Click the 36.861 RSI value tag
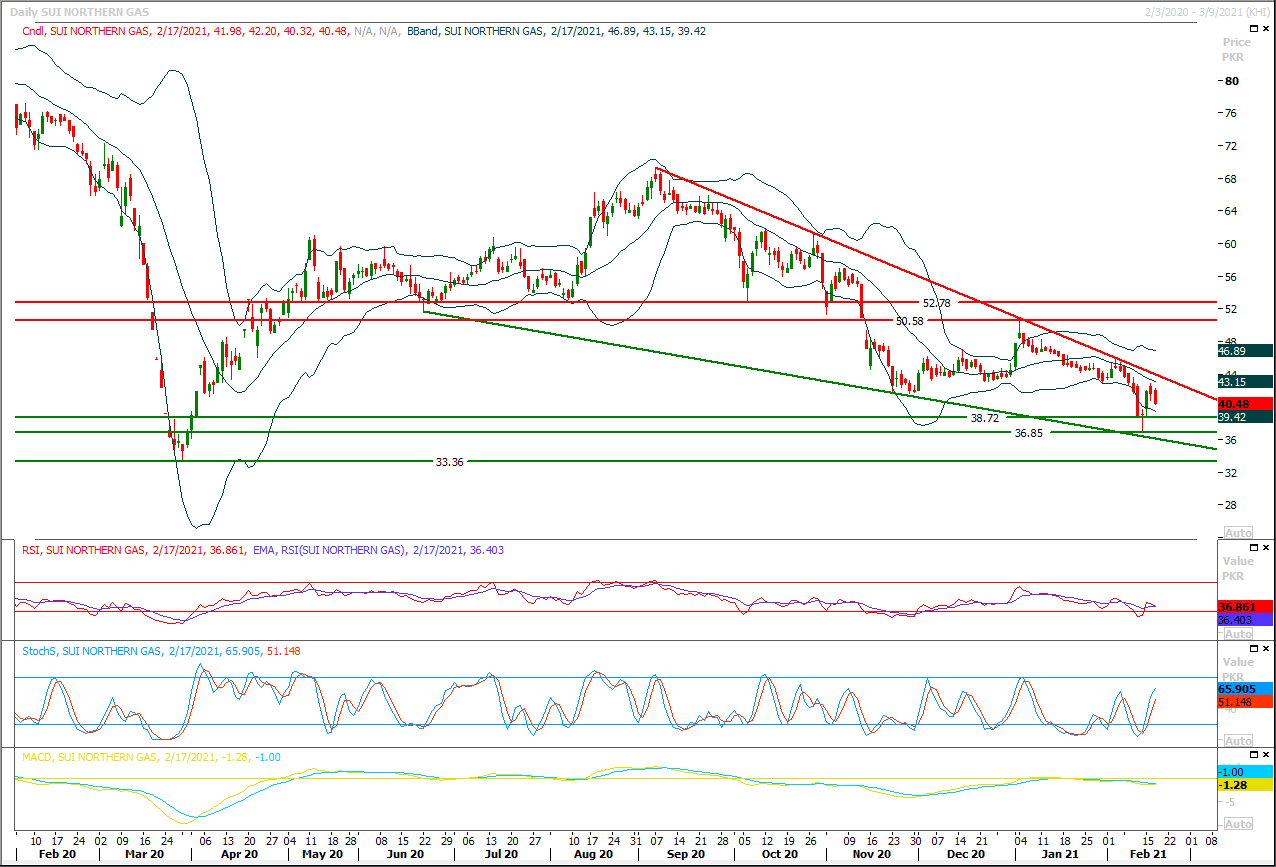This screenshot has width=1276, height=867. [x=1245, y=607]
